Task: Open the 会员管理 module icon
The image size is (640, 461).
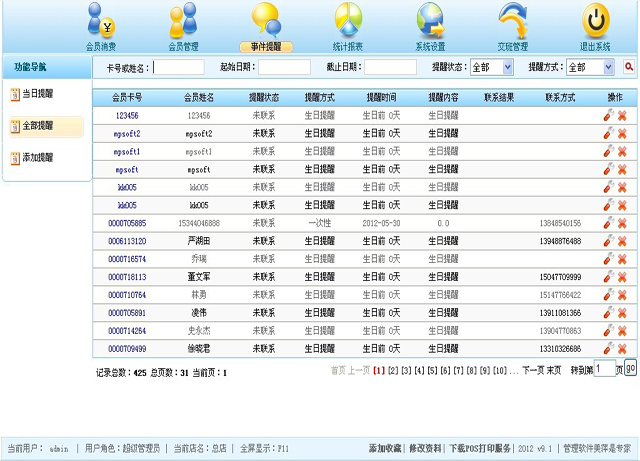Action: (x=183, y=25)
